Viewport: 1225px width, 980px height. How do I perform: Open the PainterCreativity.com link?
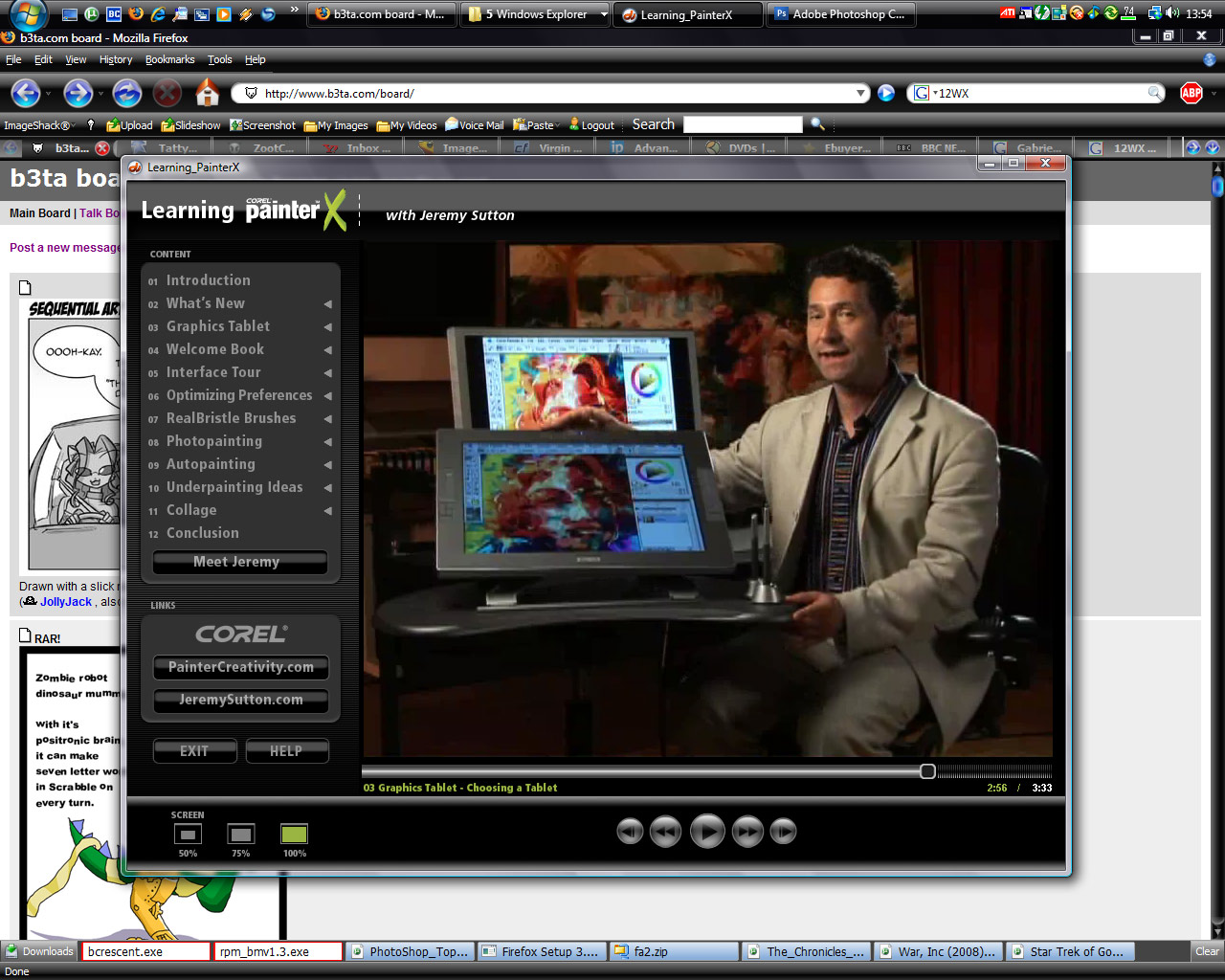(x=240, y=667)
